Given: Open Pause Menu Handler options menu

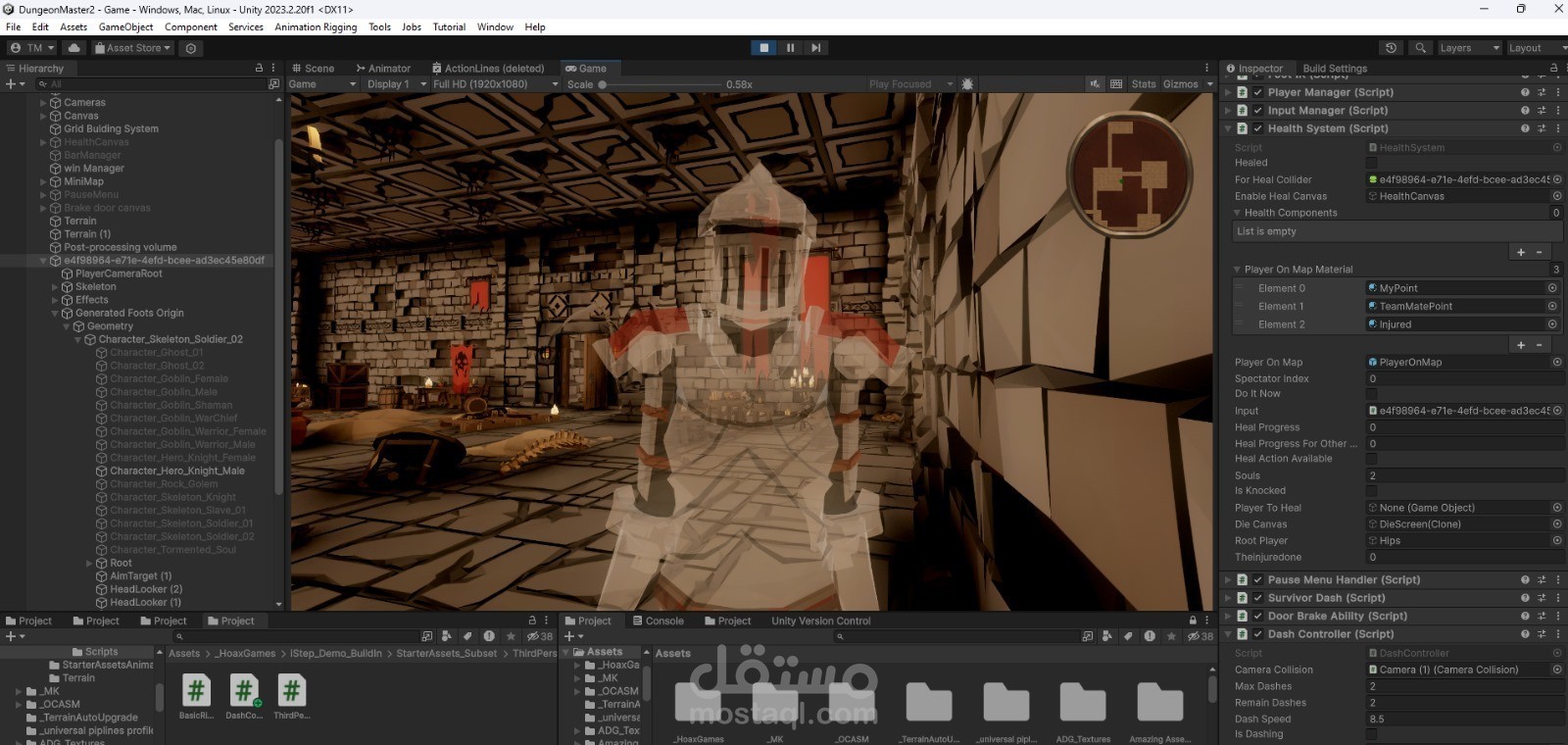Looking at the screenshot, I should (x=1558, y=579).
